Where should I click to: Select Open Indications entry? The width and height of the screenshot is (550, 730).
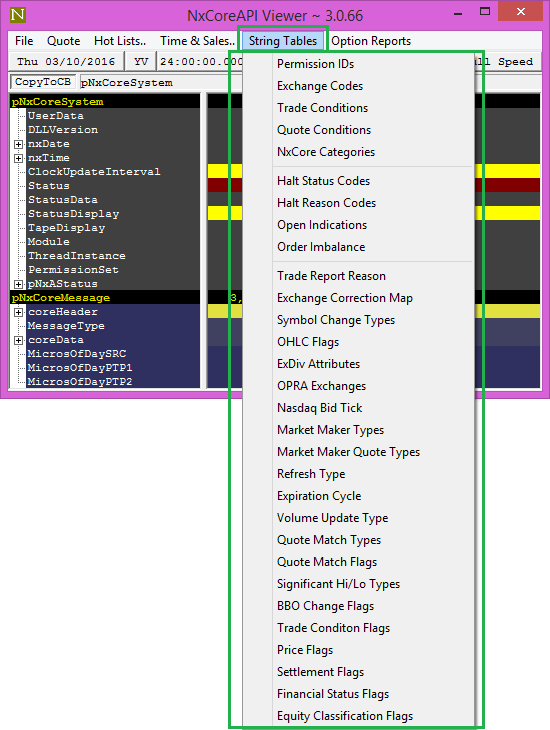pos(322,225)
